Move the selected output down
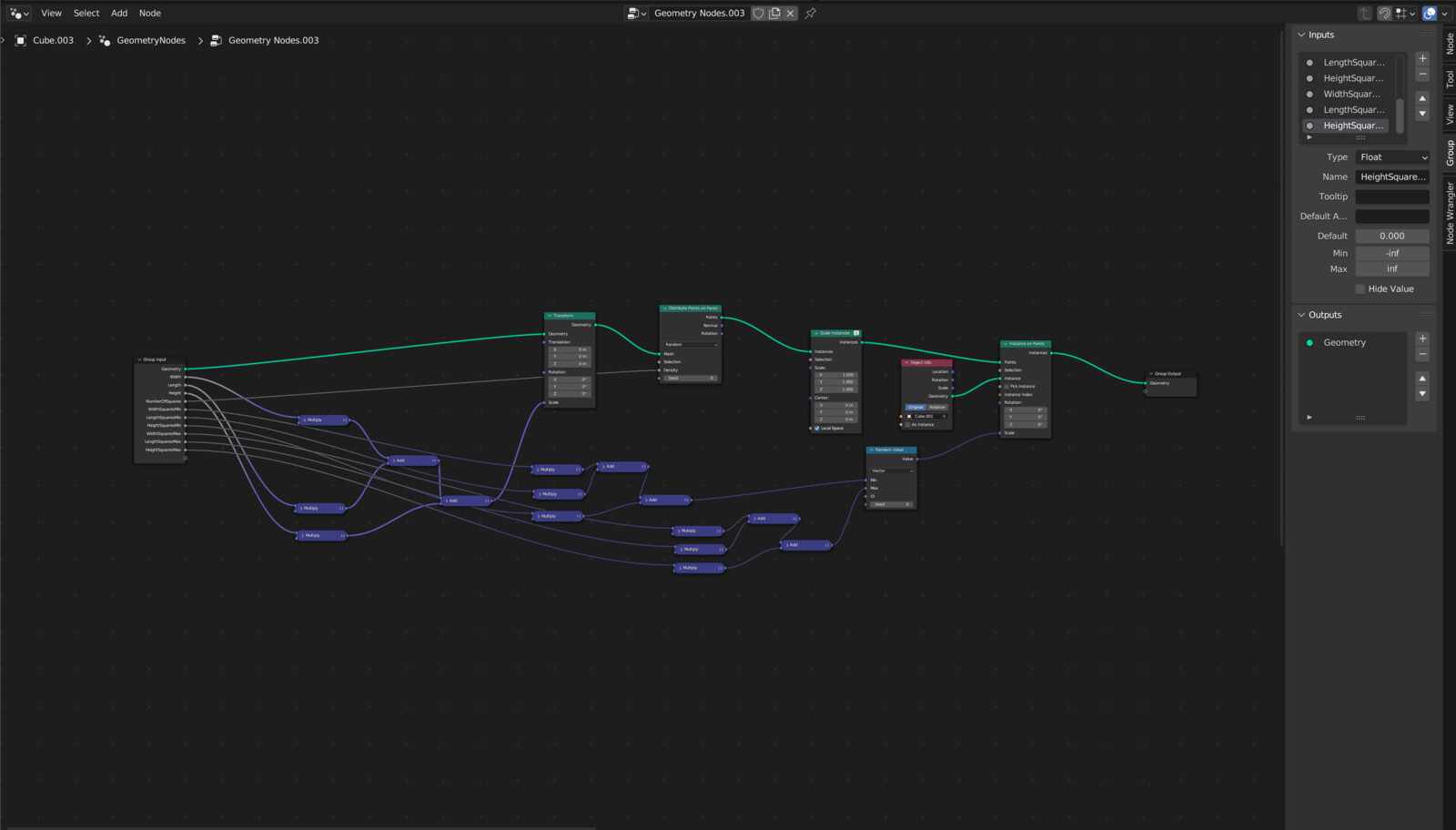Image resolution: width=1456 pixels, height=830 pixels. (1422, 394)
